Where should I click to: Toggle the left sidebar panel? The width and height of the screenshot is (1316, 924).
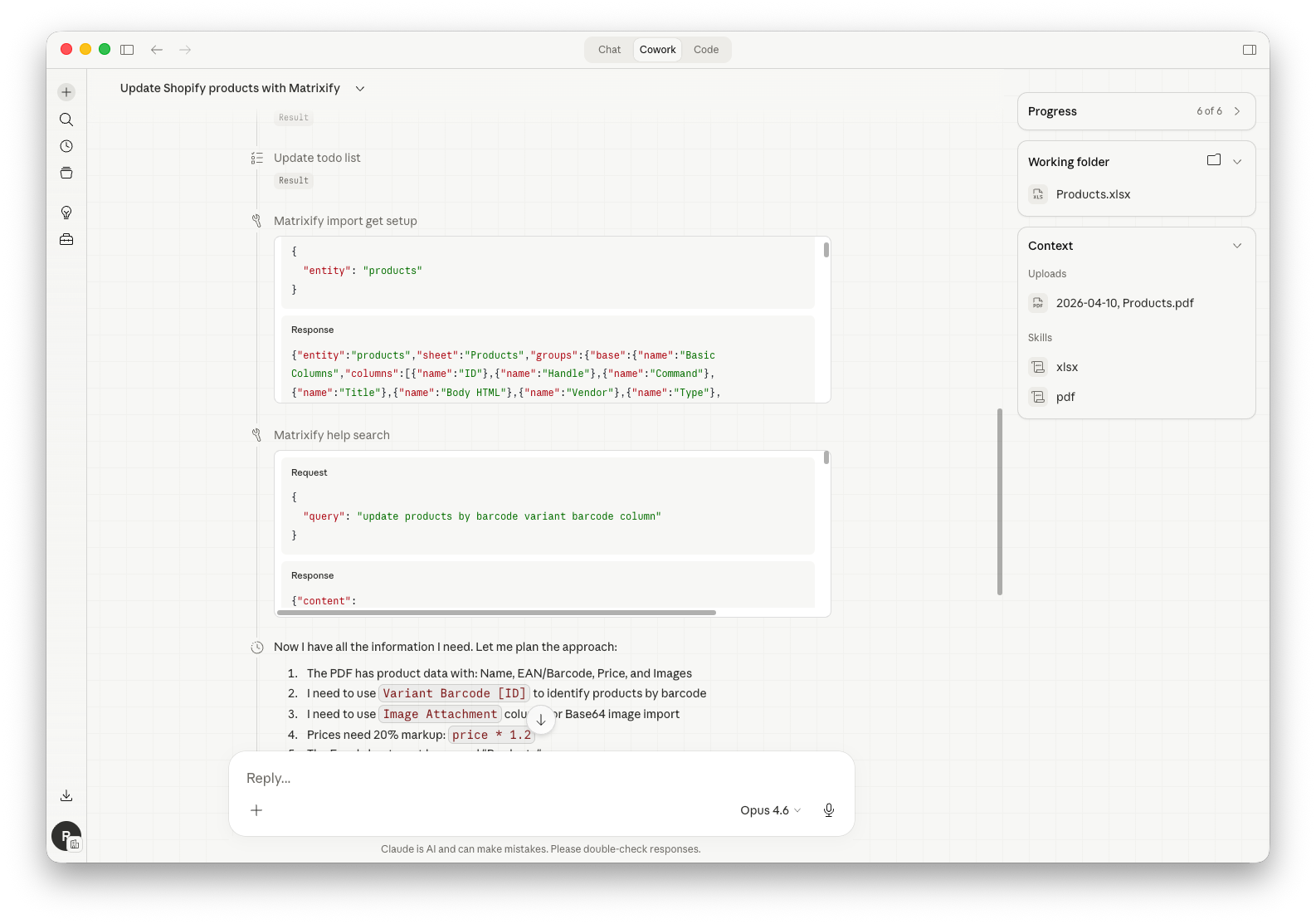click(127, 50)
